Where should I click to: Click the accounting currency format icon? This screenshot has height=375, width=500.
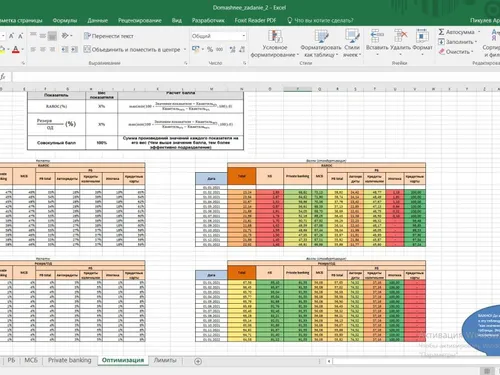coord(196,49)
